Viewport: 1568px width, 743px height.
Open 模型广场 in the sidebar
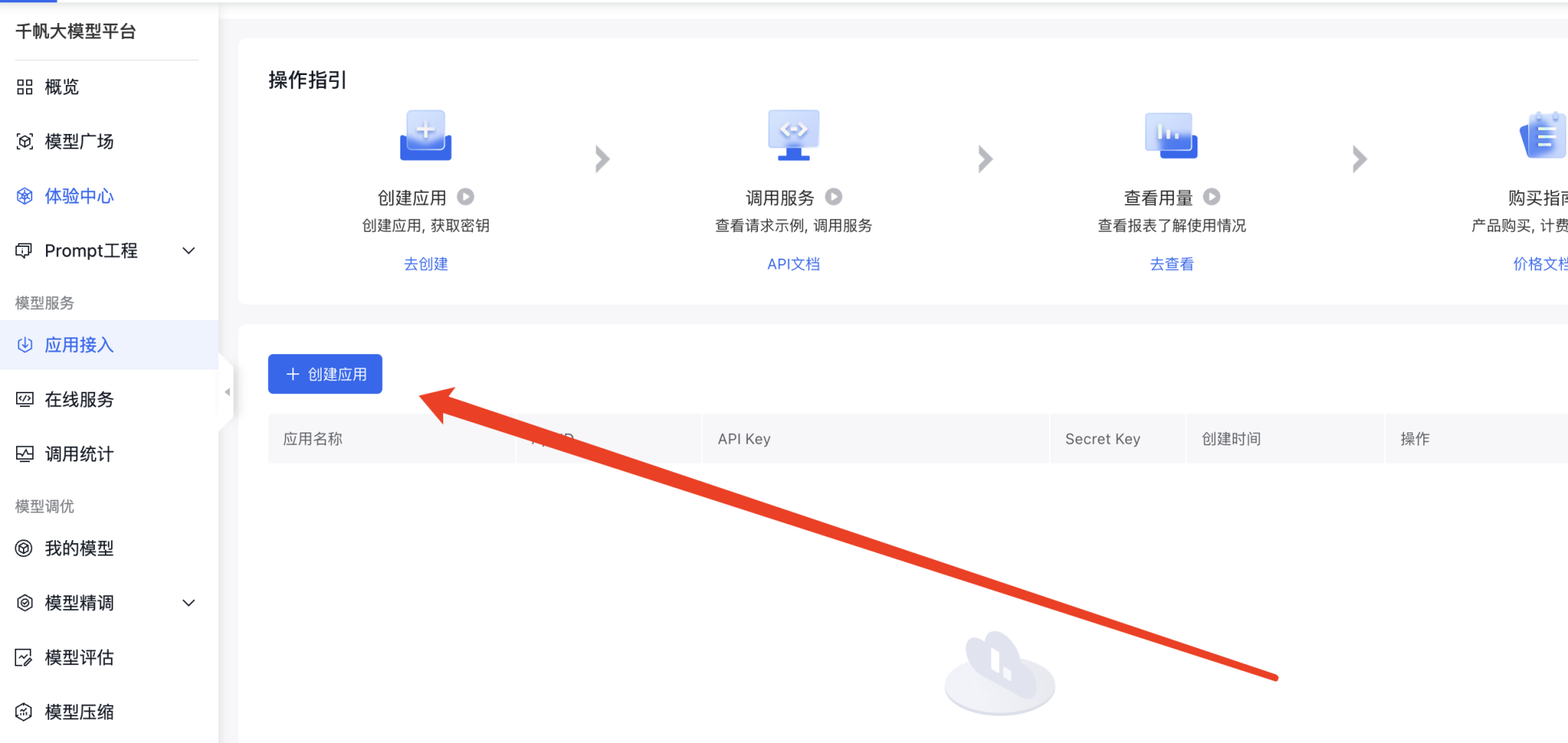pos(78,142)
